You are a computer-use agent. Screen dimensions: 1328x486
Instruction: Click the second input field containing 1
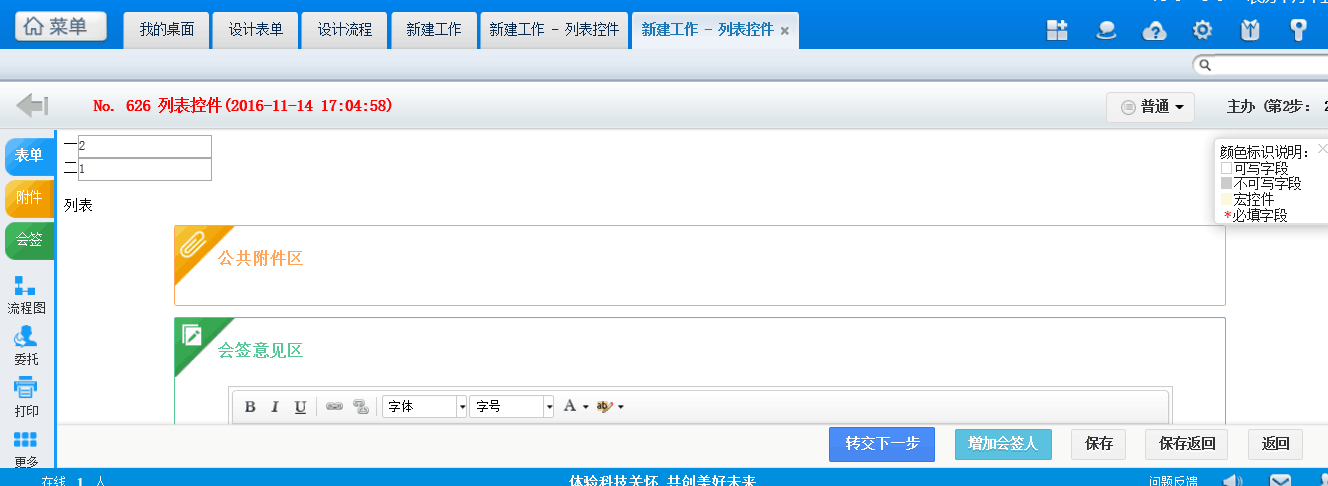(145, 169)
